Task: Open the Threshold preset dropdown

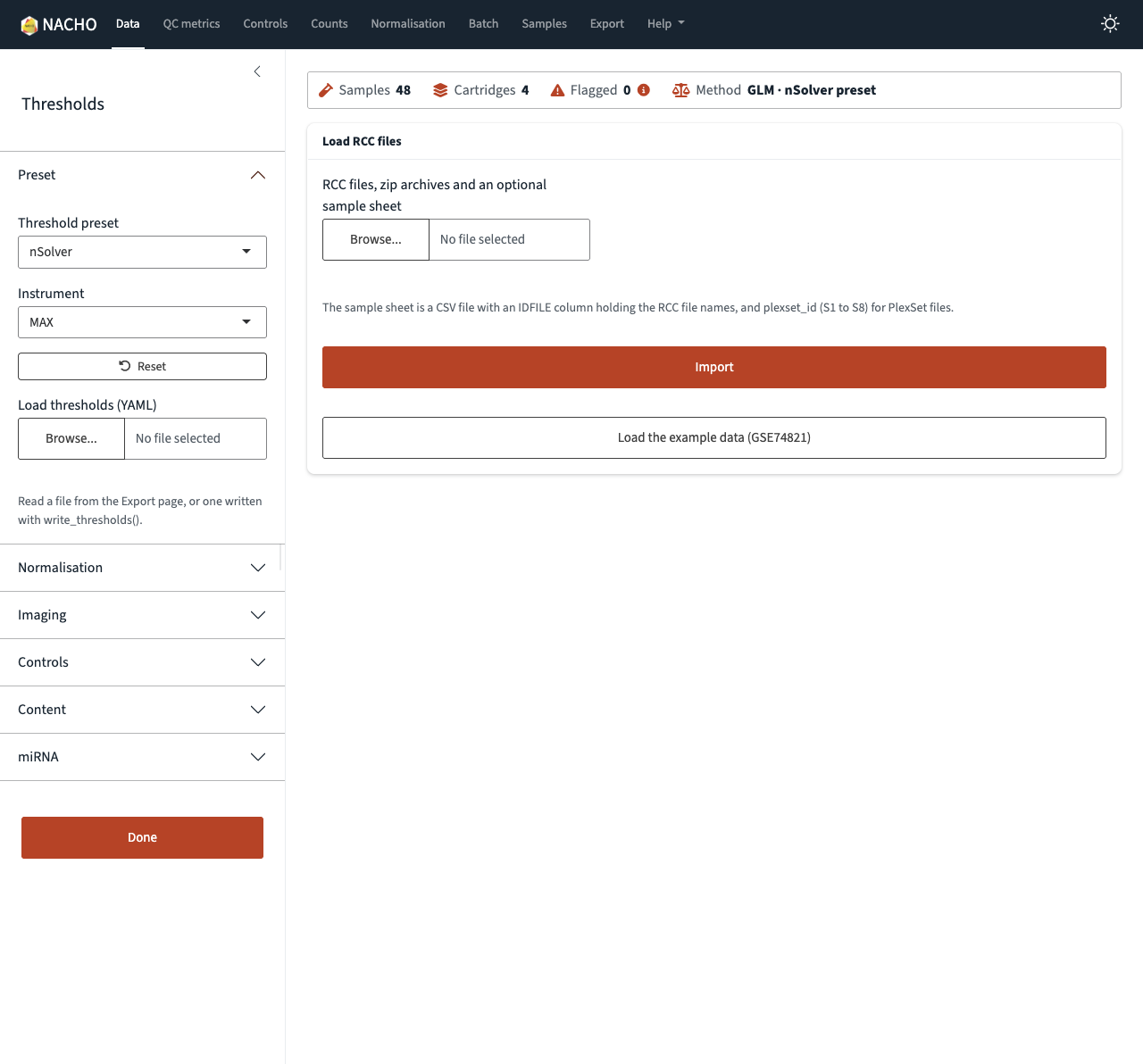Action: [142, 252]
